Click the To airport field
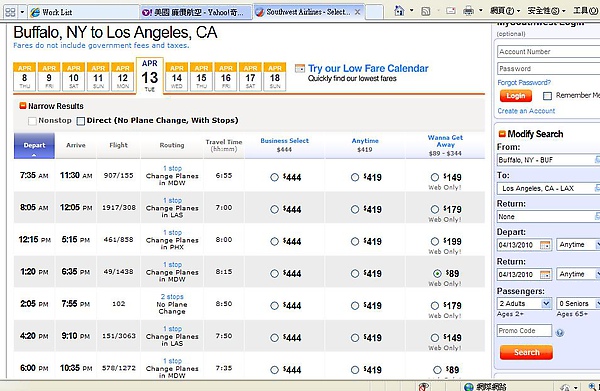This screenshot has height=391, width=600. 548,188
